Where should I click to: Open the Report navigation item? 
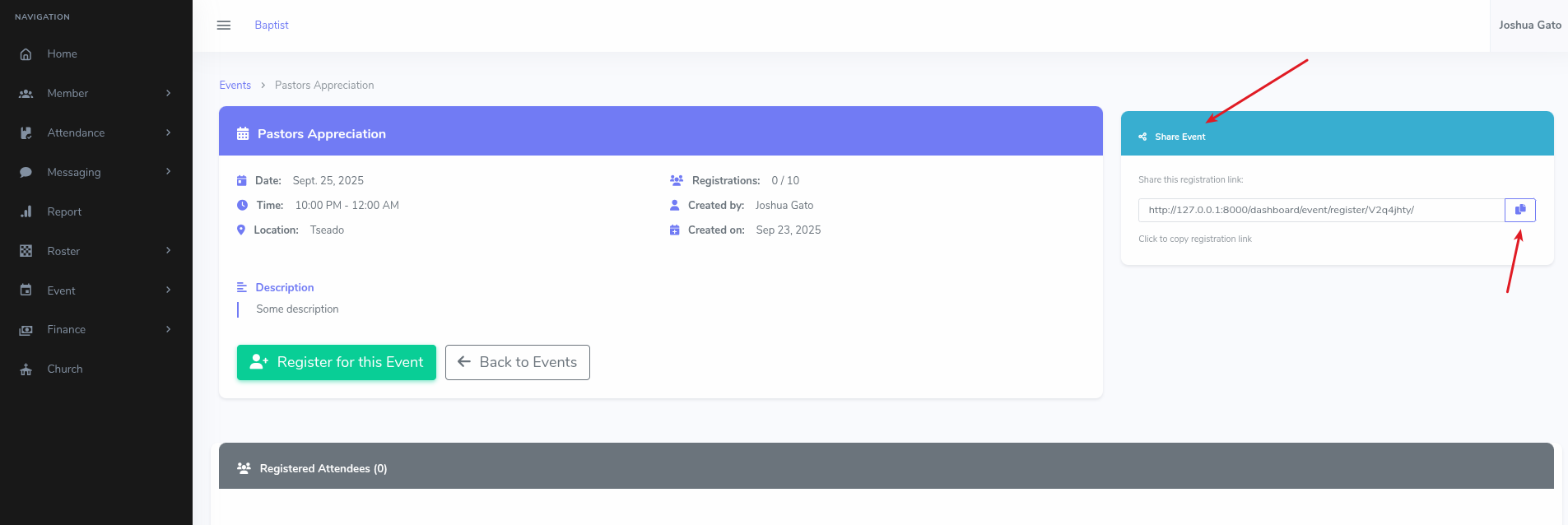tap(64, 212)
